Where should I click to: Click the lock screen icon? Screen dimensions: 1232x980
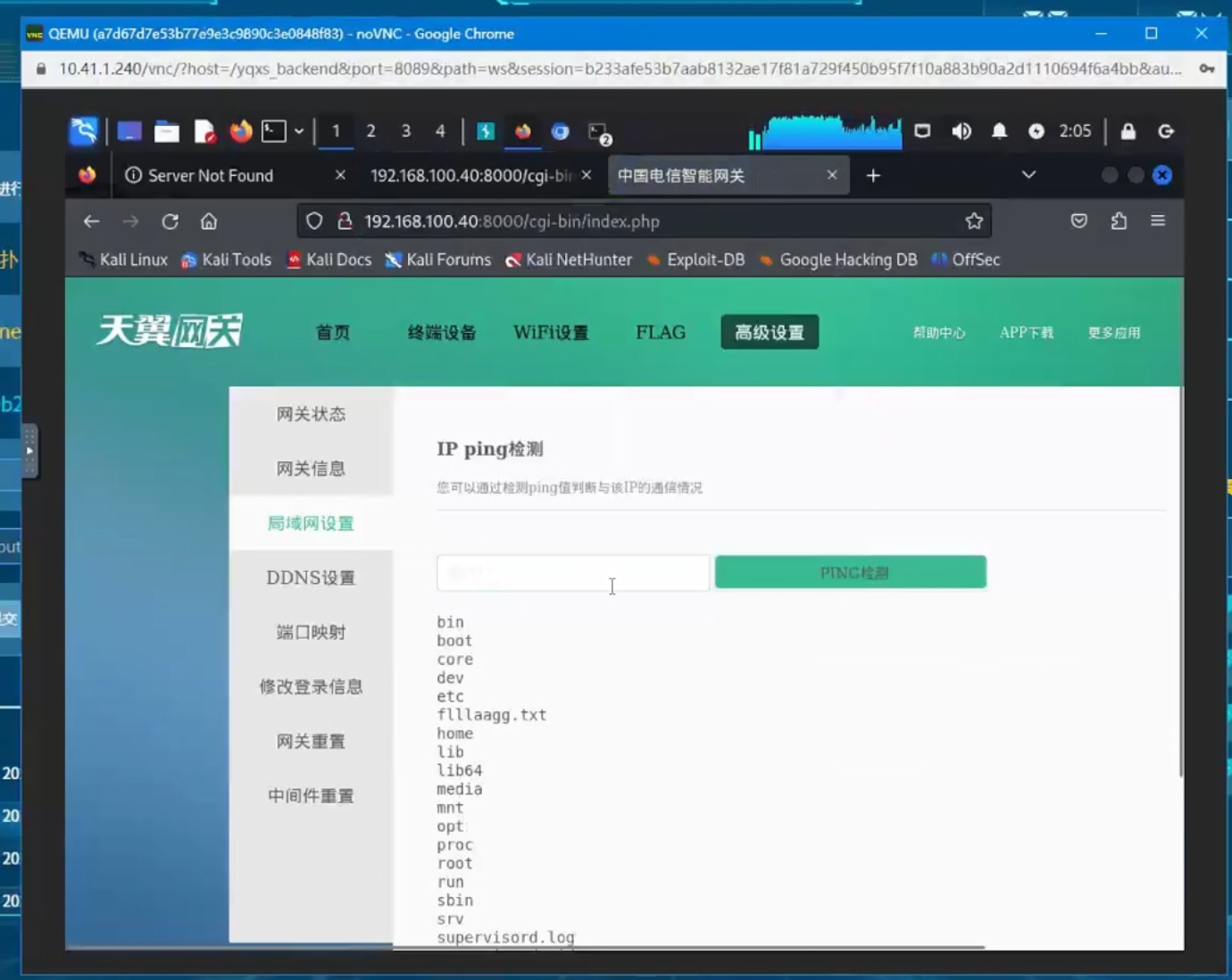1128,131
